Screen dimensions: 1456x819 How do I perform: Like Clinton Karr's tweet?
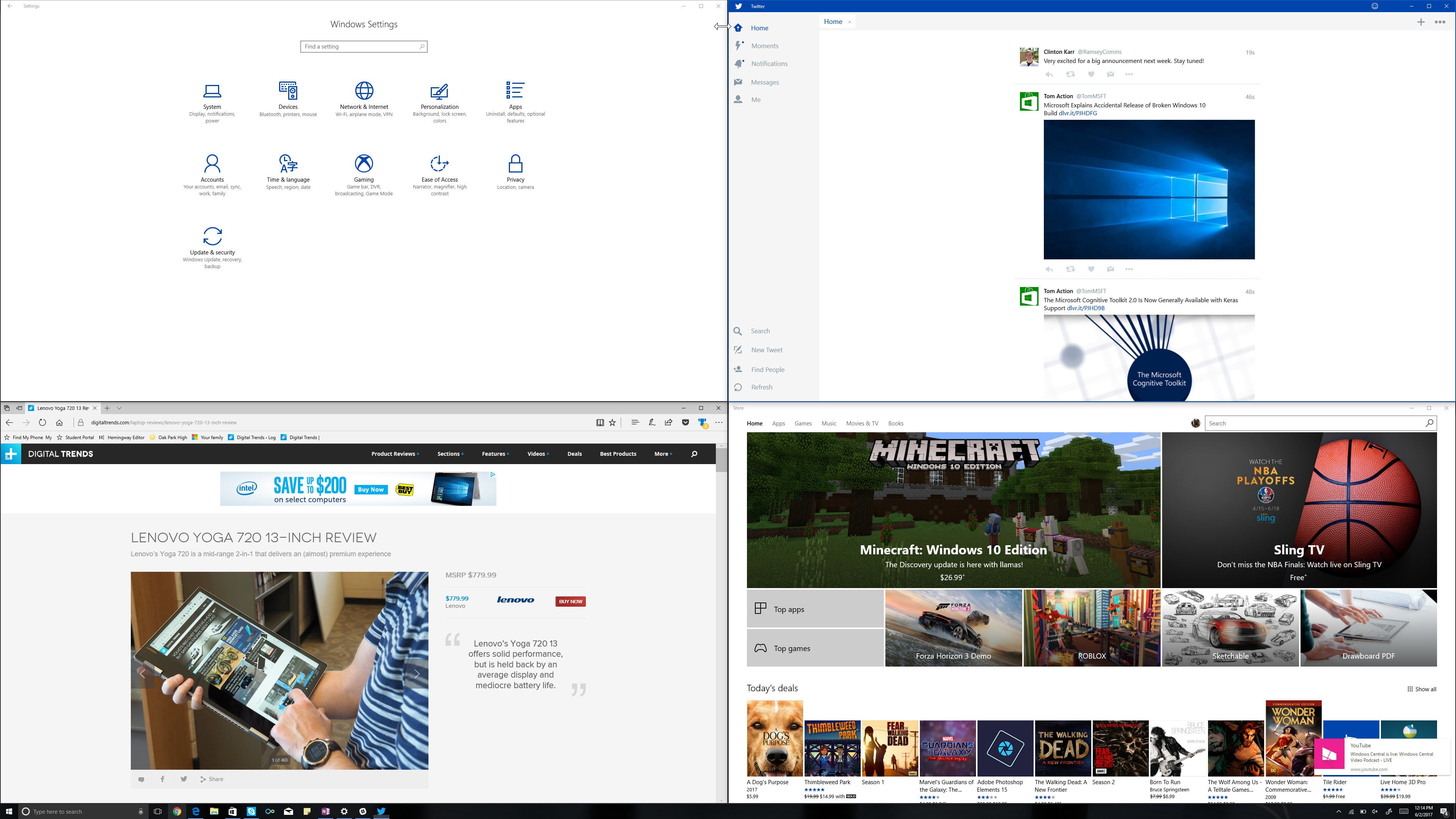coord(1091,75)
